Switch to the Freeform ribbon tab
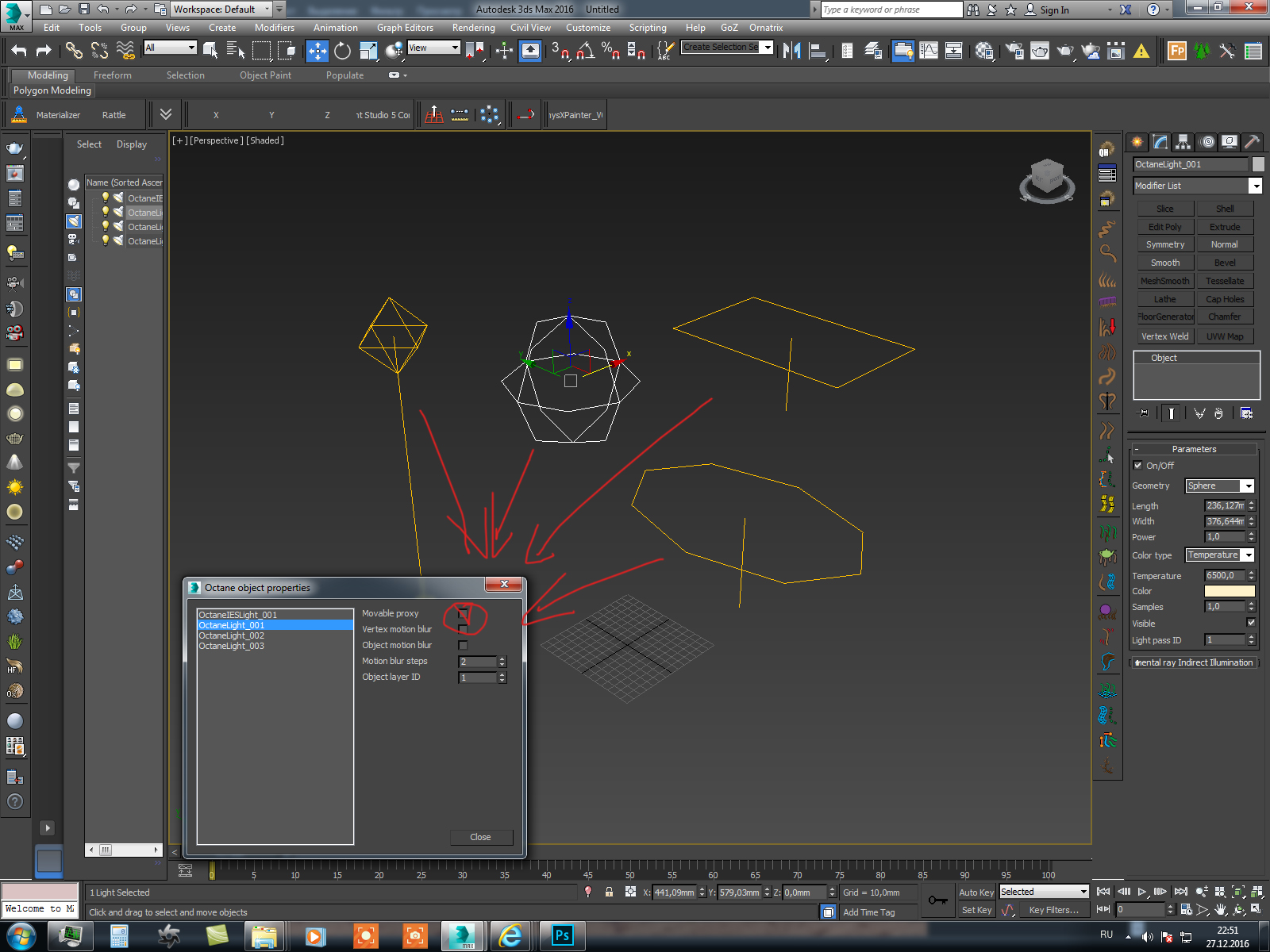 113,75
